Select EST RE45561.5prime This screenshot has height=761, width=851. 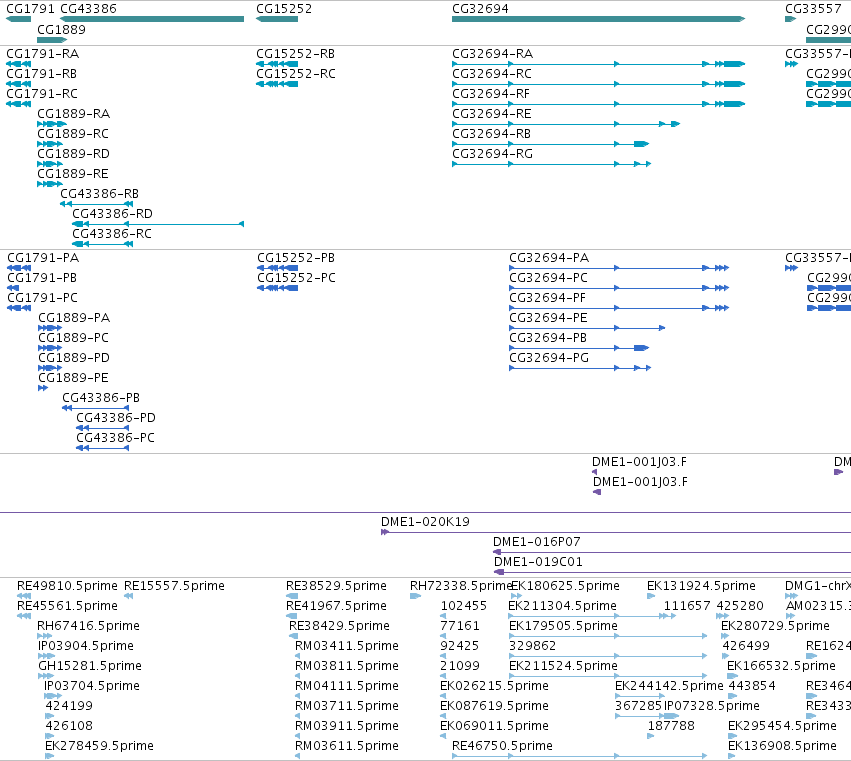tap(24, 616)
